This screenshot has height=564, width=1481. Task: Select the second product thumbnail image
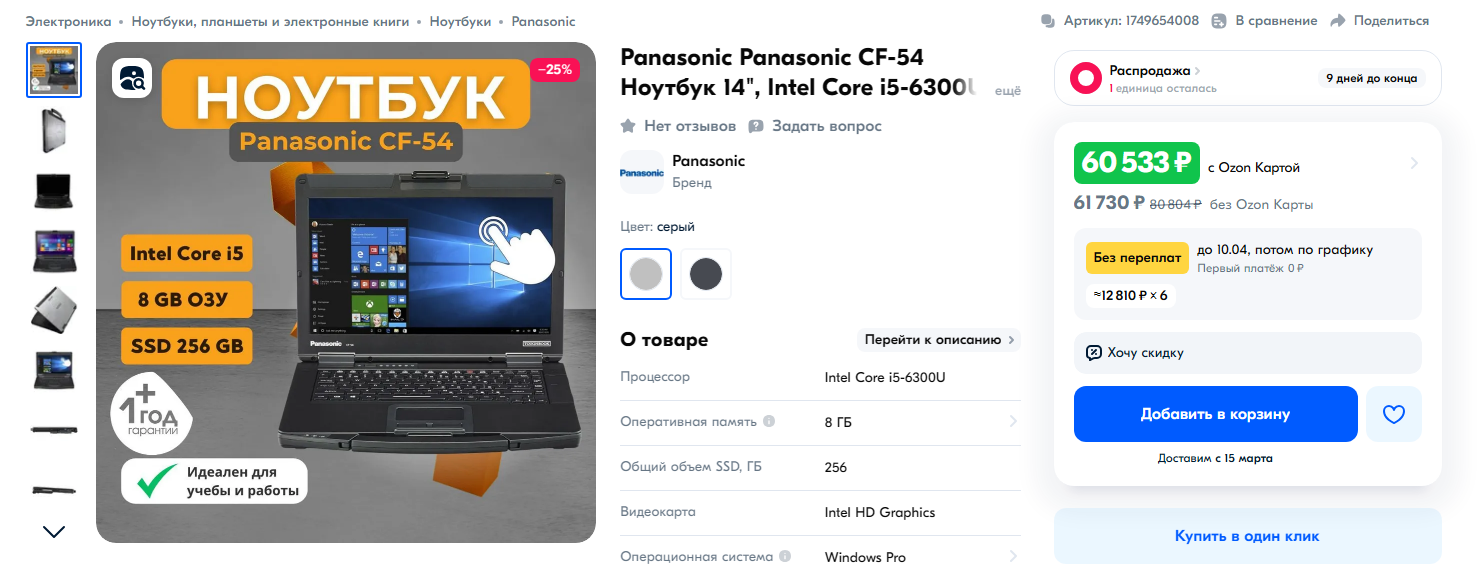[54, 130]
